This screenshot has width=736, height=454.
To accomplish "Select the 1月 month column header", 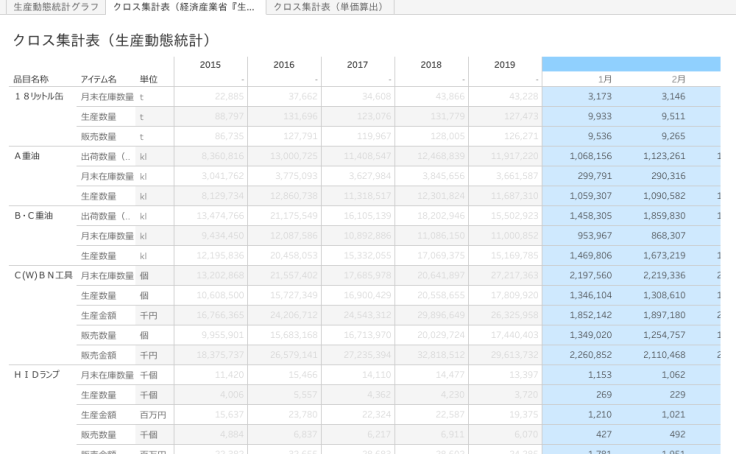I will click(605, 78).
